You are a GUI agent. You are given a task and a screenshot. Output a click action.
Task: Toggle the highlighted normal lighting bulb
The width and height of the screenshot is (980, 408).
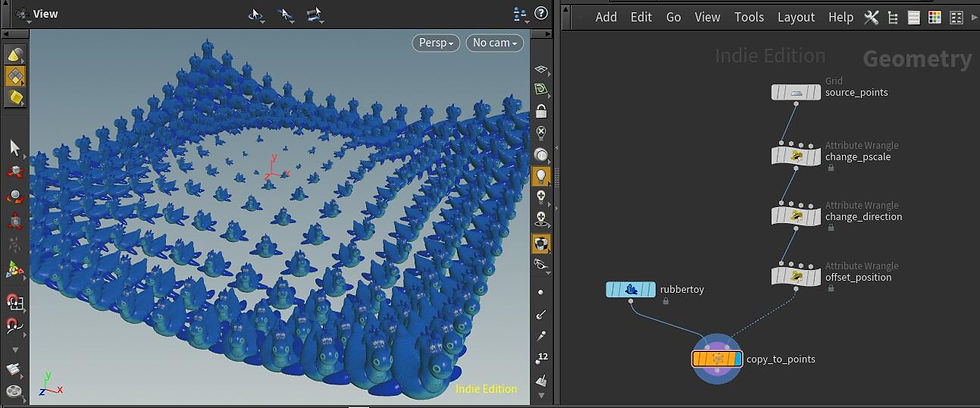[x=541, y=176]
